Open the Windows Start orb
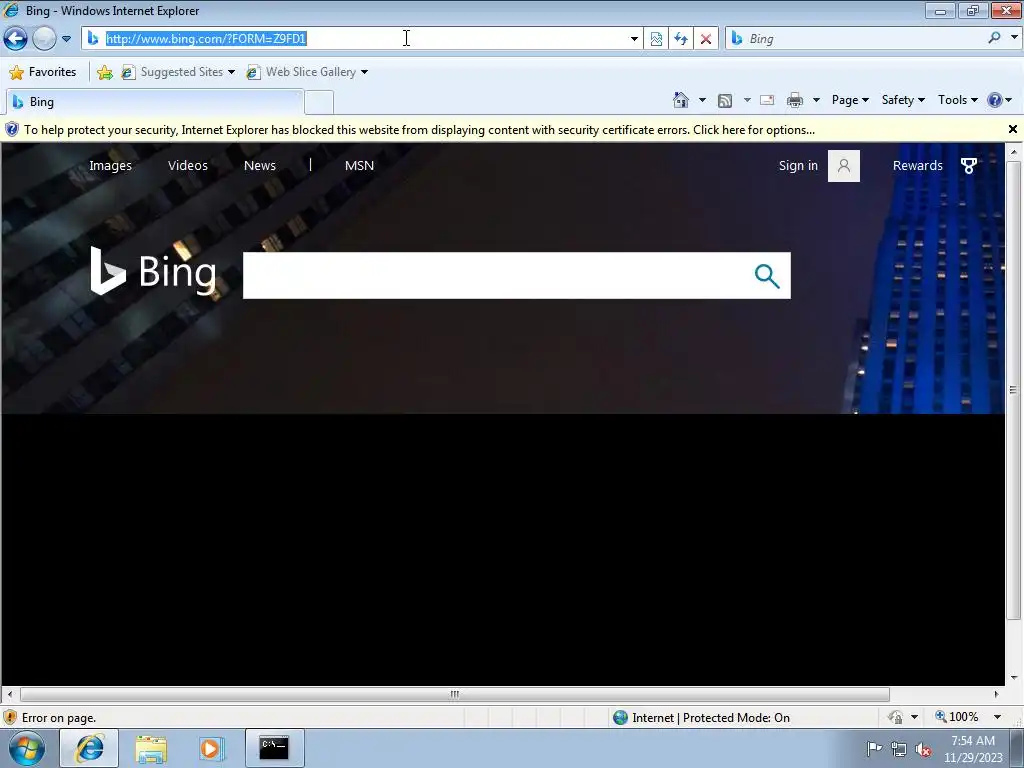Viewport: 1024px width, 768px height. pos(26,748)
